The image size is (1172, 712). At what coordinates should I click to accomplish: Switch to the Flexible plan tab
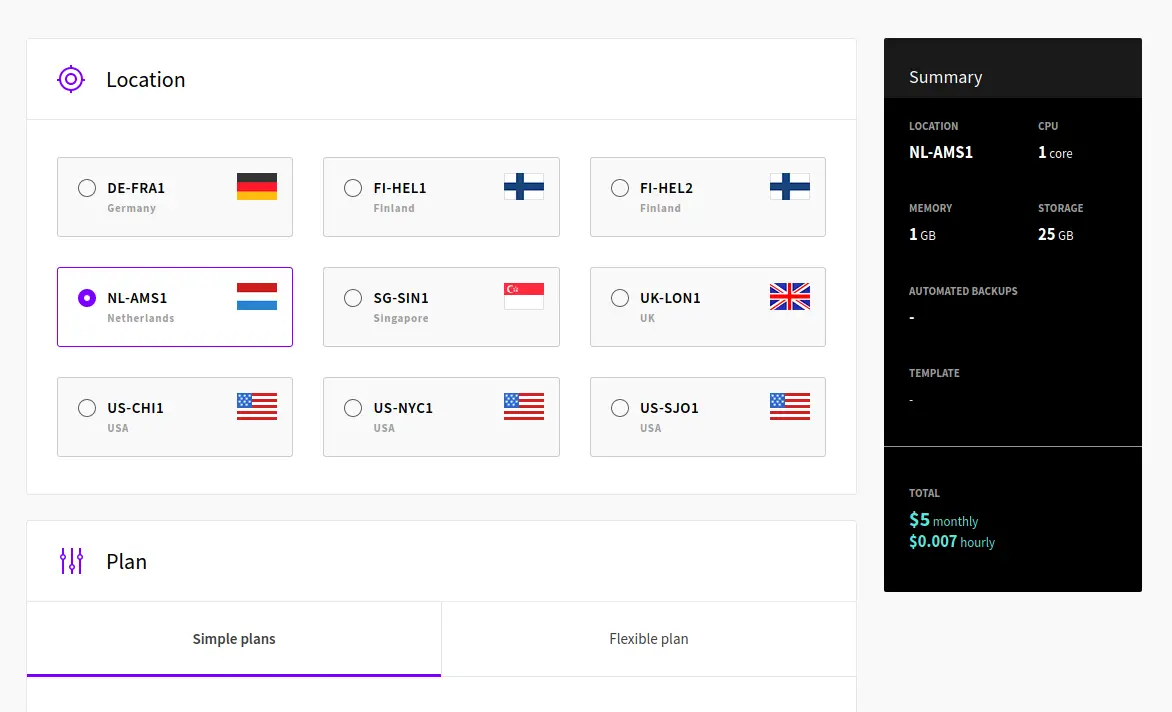648,638
